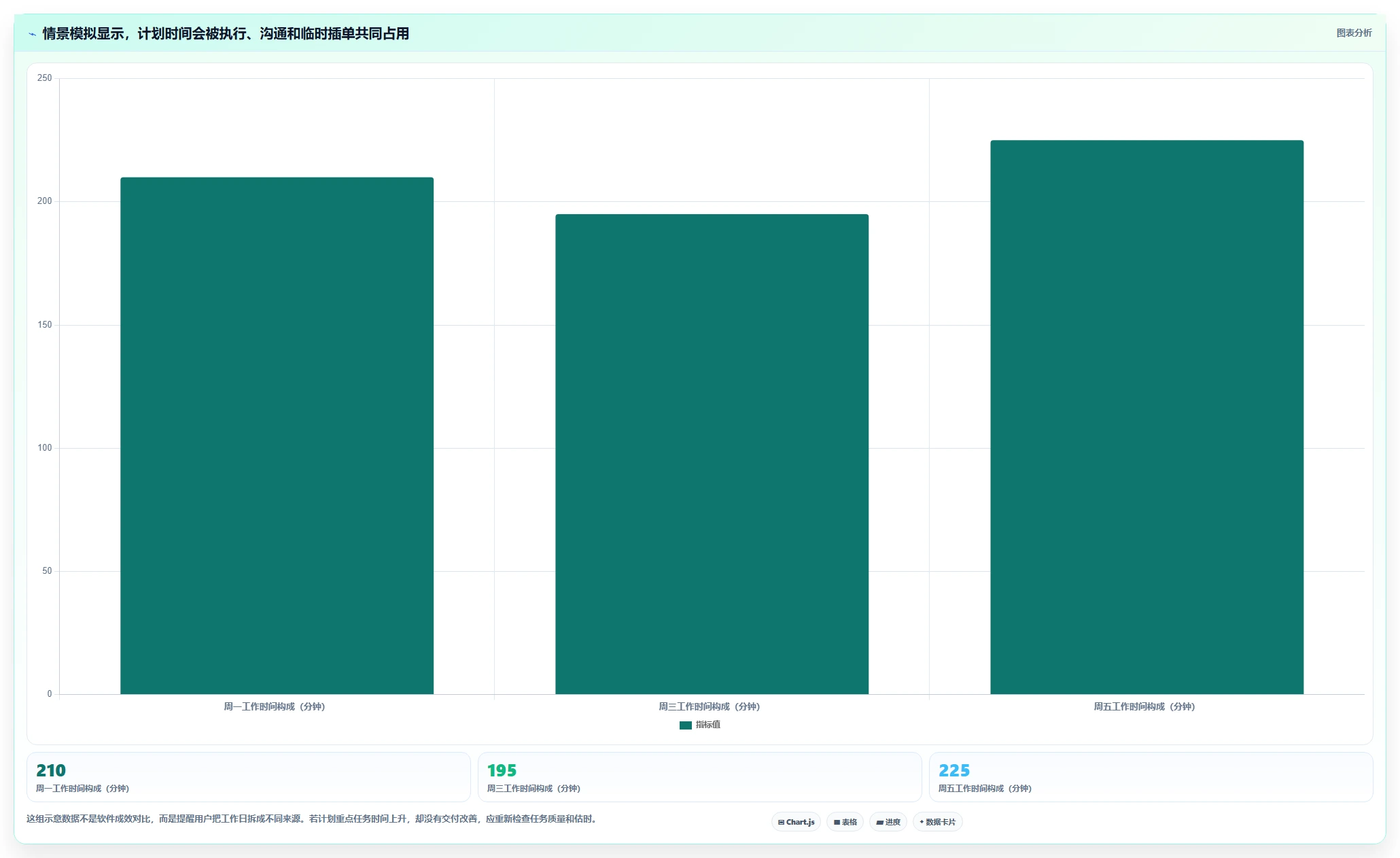Open the 进度 tag pill
Image resolution: width=1400 pixels, height=858 pixels.
click(x=888, y=822)
